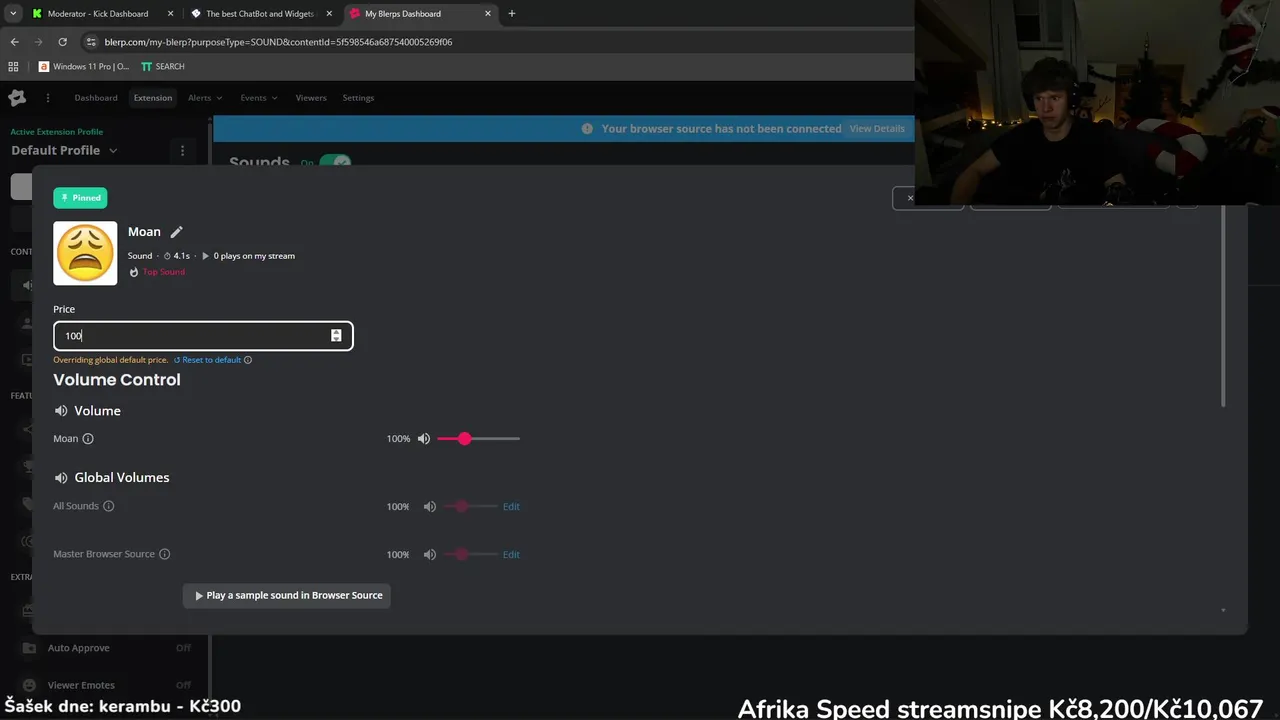Click the browser address bar URL
This screenshot has width=1280, height=720.
[278, 42]
